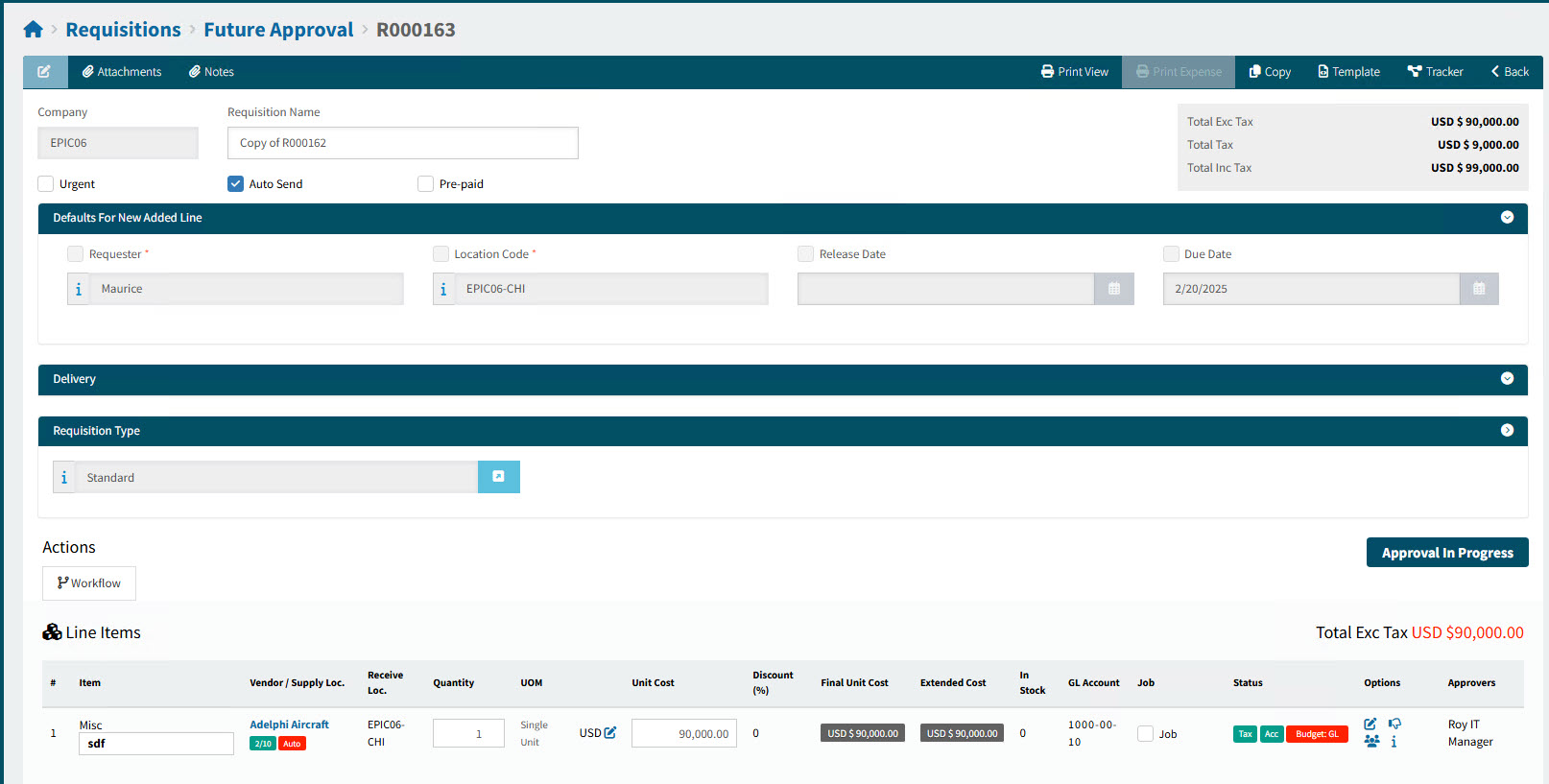Tick the Urgent checkbox

tap(46, 184)
